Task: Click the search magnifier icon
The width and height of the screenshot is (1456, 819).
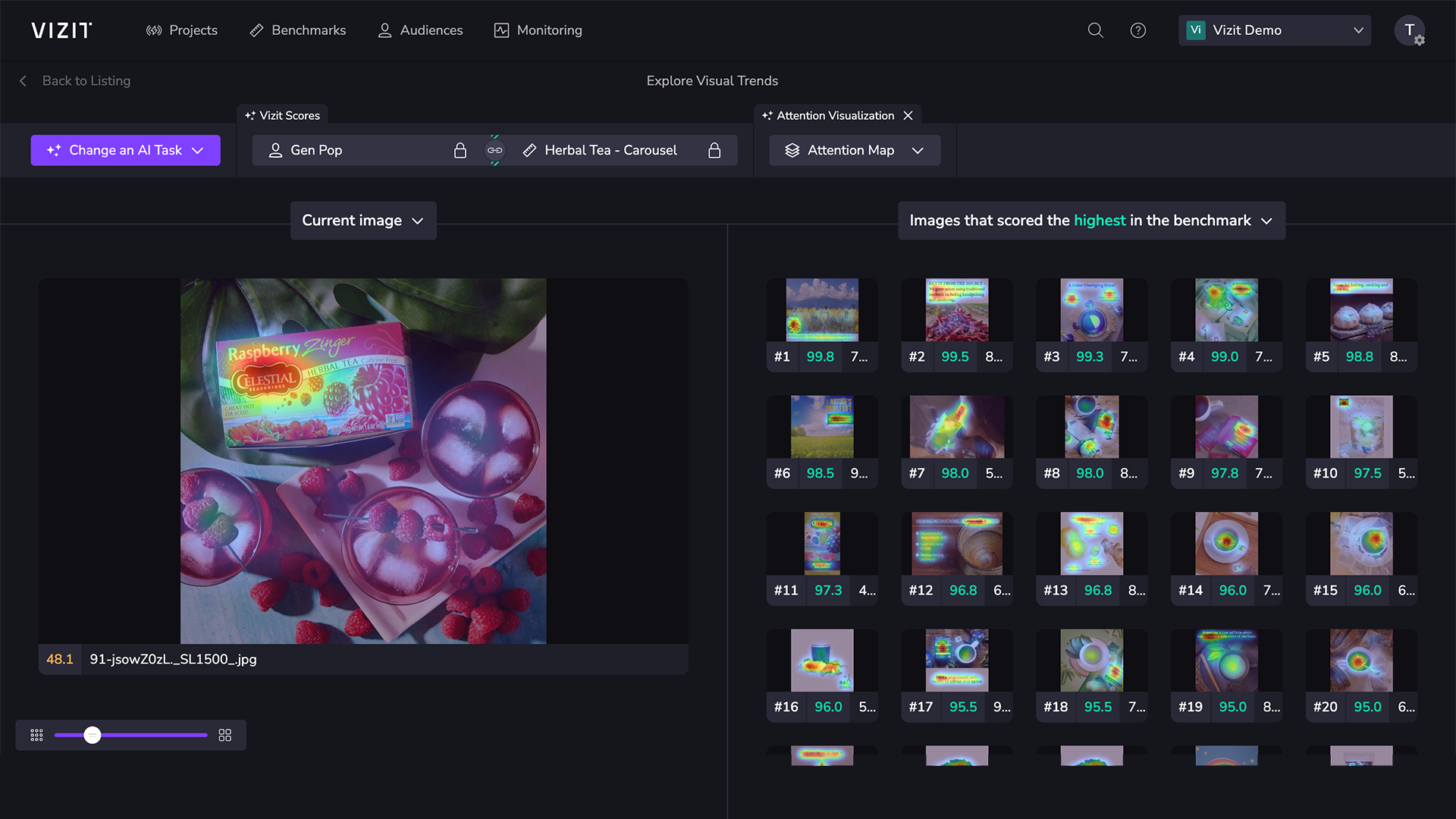Action: [1095, 30]
